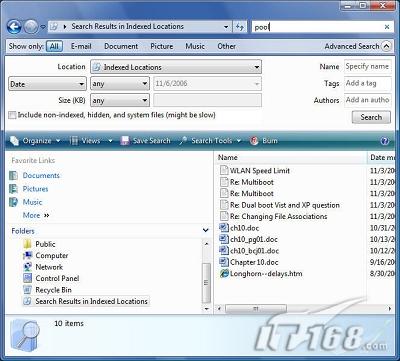This screenshot has height=361, width=400.
Task: Filter results by the E-mail tab
Action: pos(81,46)
